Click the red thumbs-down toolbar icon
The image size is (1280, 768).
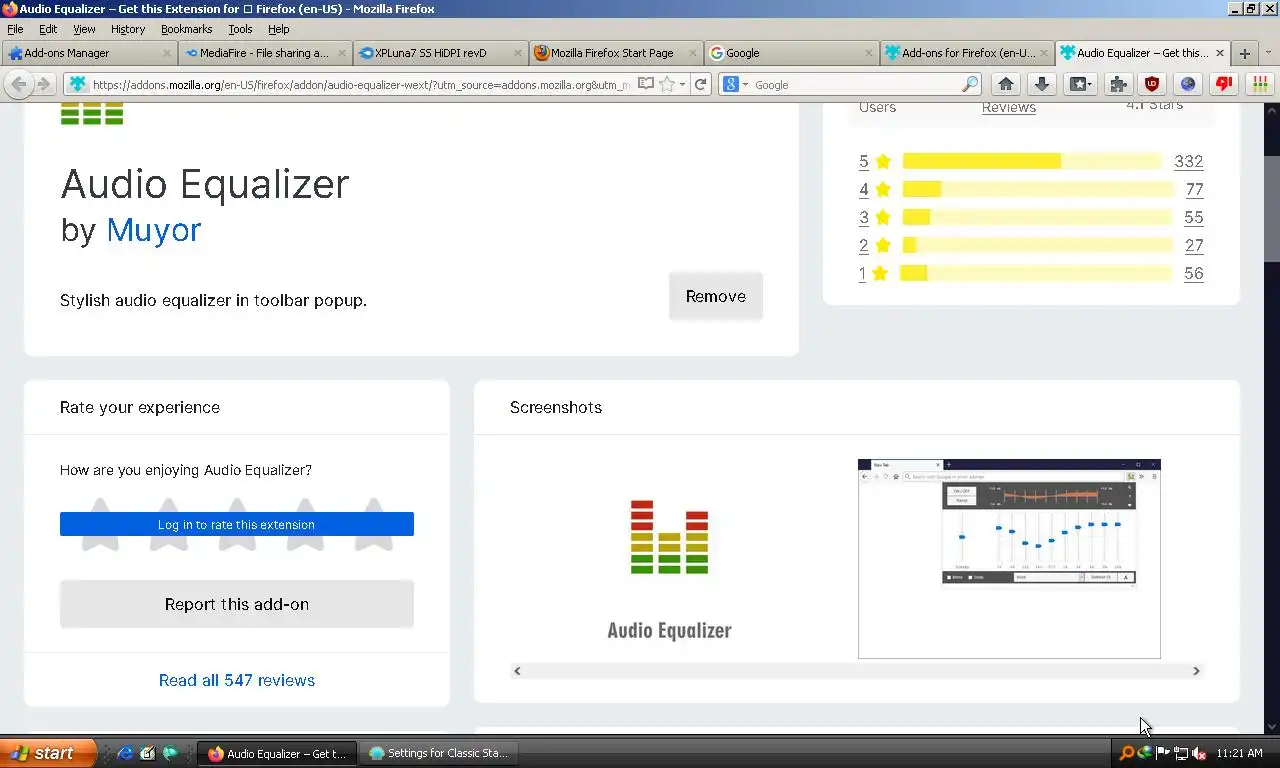point(1224,85)
